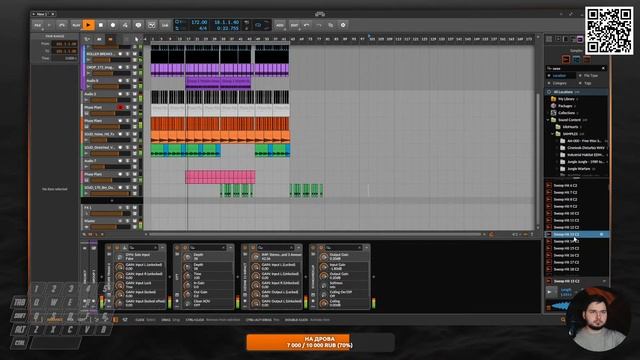Viewport: 640px width, 360px height.
Task: Open the Category filter dropdown
Action: [x=560, y=83]
